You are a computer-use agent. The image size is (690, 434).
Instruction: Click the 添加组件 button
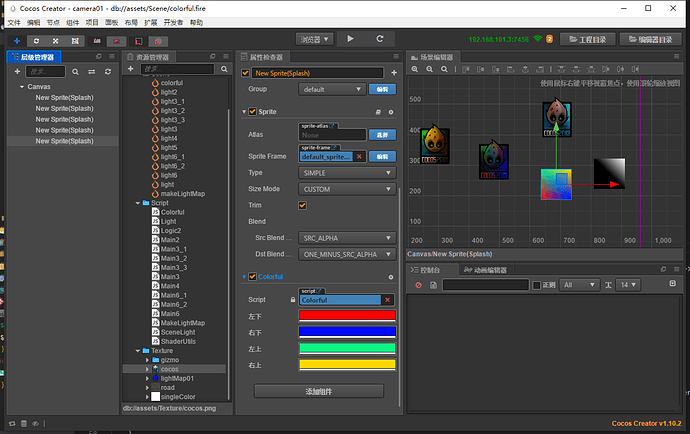320,391
